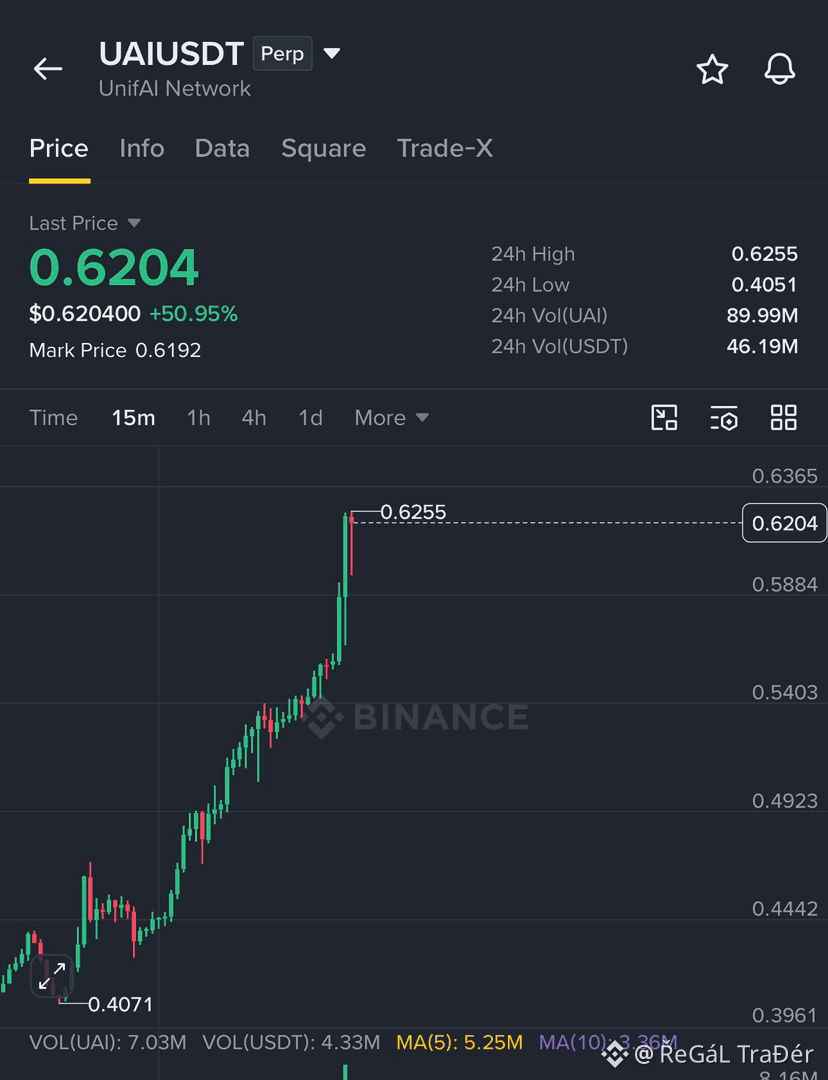Switch chart to 4h interval

(253, 418)
